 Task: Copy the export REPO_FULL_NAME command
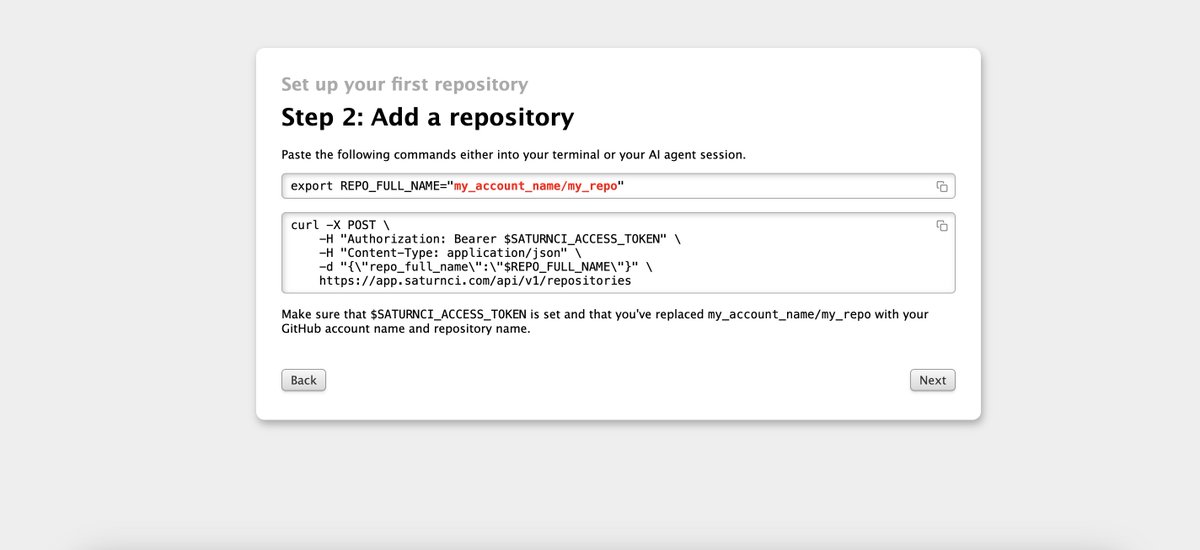tap(941, 186)
